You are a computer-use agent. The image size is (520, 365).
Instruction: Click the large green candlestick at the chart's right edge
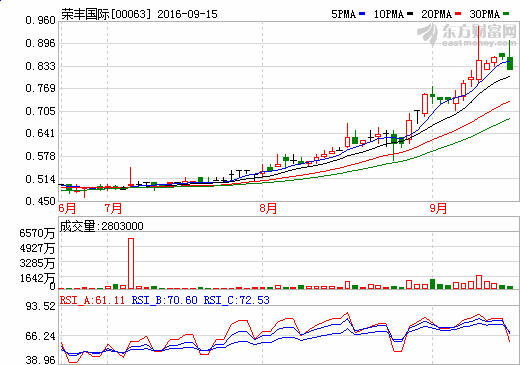pyautogui.click(x=510, y=63)
